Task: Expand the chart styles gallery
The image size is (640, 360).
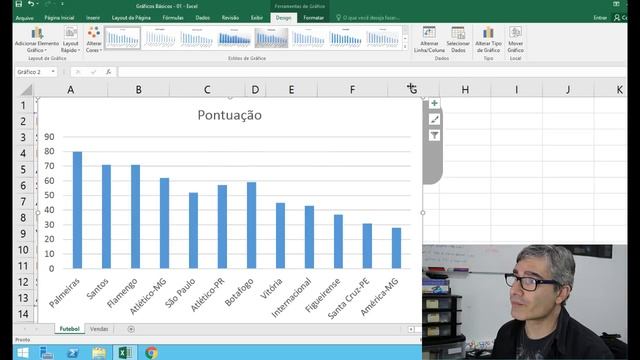Action: pyautogui.click(x=405, y=47)
